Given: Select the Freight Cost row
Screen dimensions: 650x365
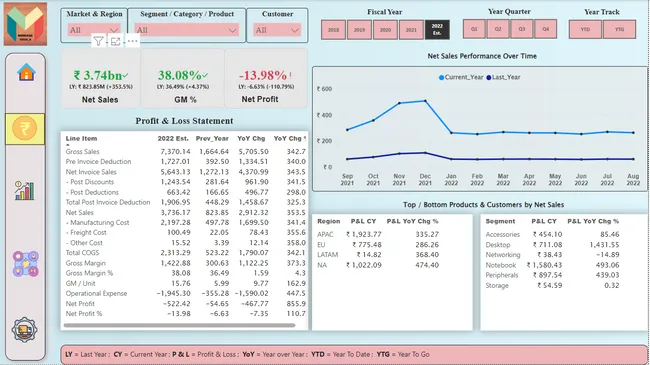Looking at the screenshot, I should [185, 233].
